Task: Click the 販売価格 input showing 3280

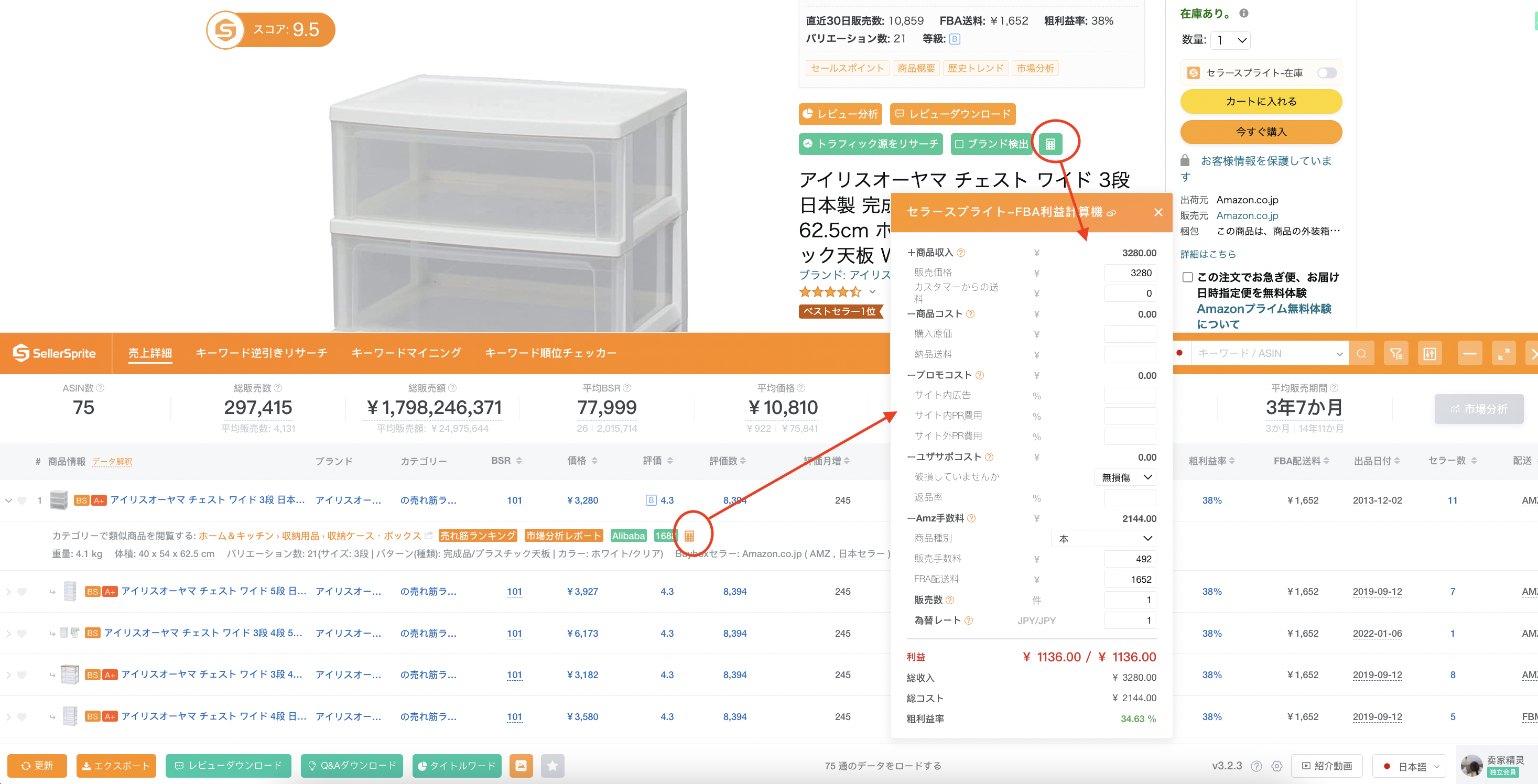Action: point(1130,273)
